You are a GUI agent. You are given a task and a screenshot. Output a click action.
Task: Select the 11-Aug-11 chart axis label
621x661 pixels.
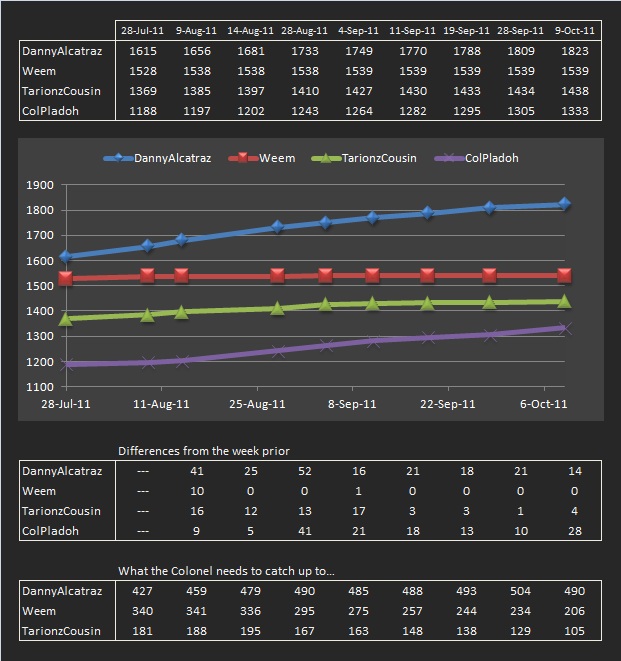click(x=161, y=404)
